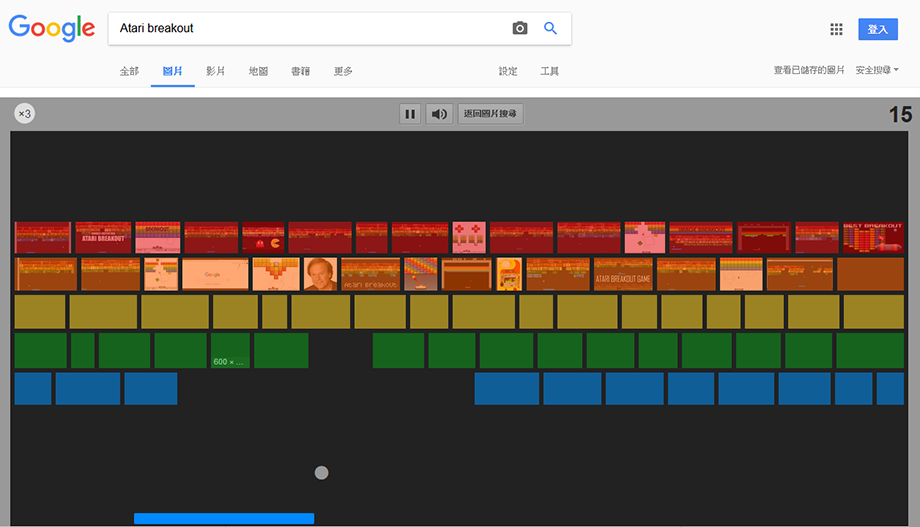The height and width of the screenshot is (527, 920).
Task: Click the BEST BREAKOUT thumbnail brick
Action: click(x=873, y=237)
